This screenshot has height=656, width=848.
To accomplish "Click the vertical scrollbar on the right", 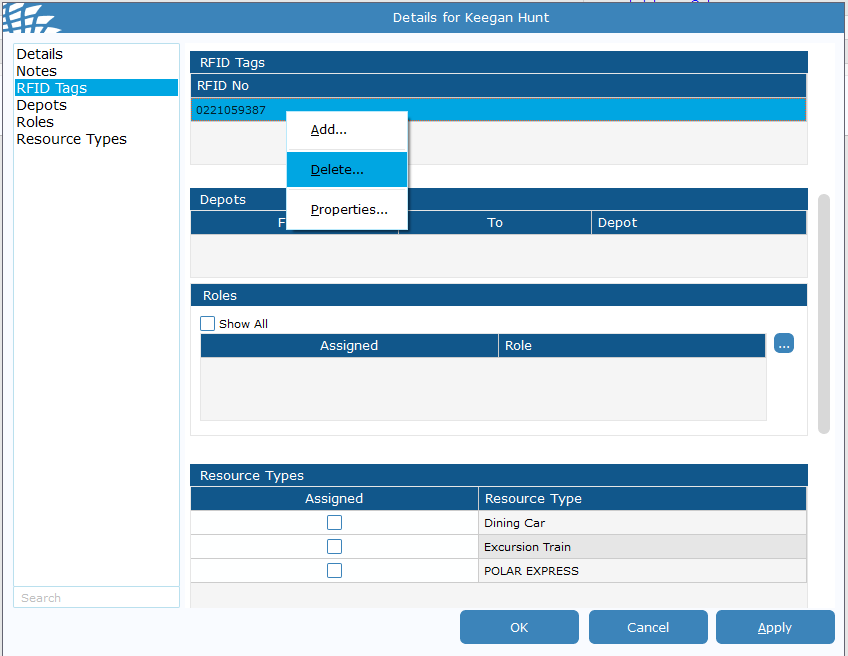I will [x=824, y=314].
